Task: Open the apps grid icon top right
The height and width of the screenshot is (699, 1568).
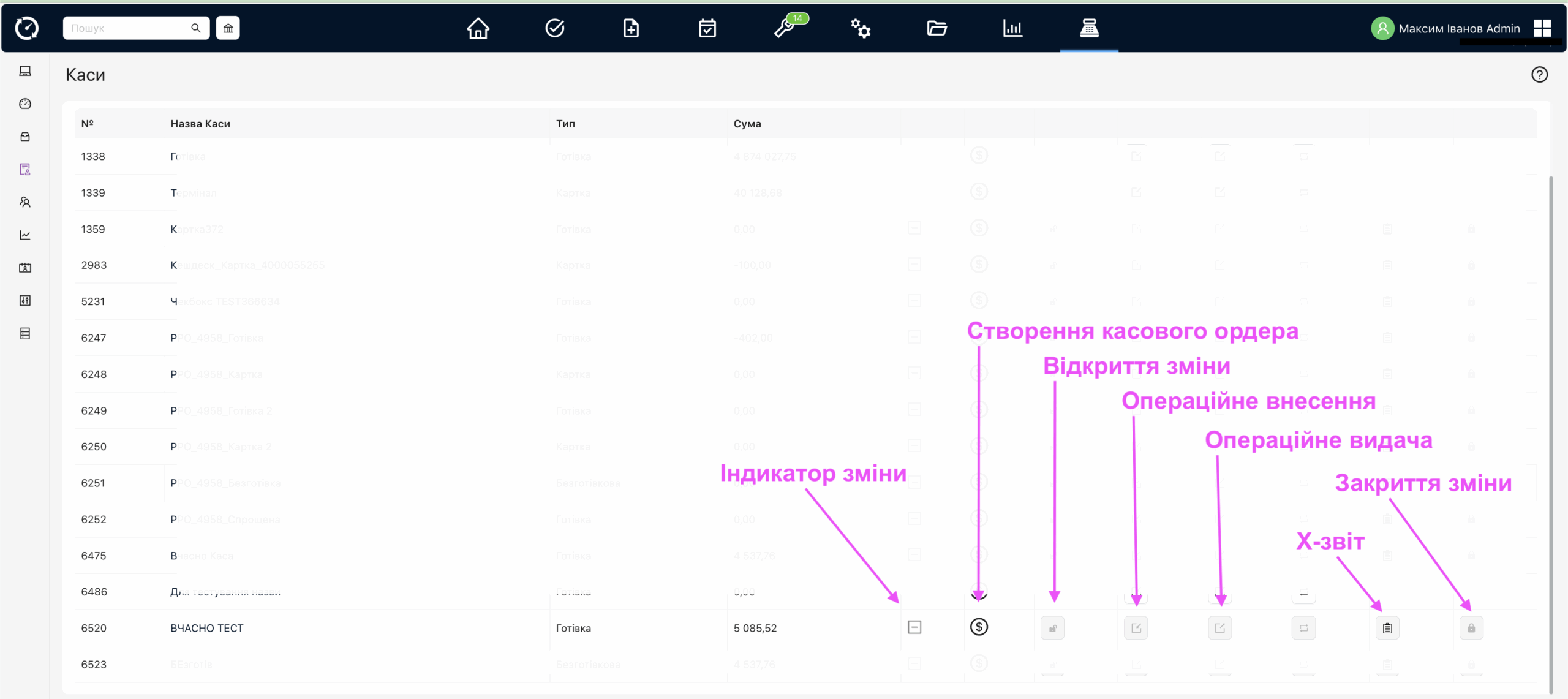Action: click(1542, 28)
